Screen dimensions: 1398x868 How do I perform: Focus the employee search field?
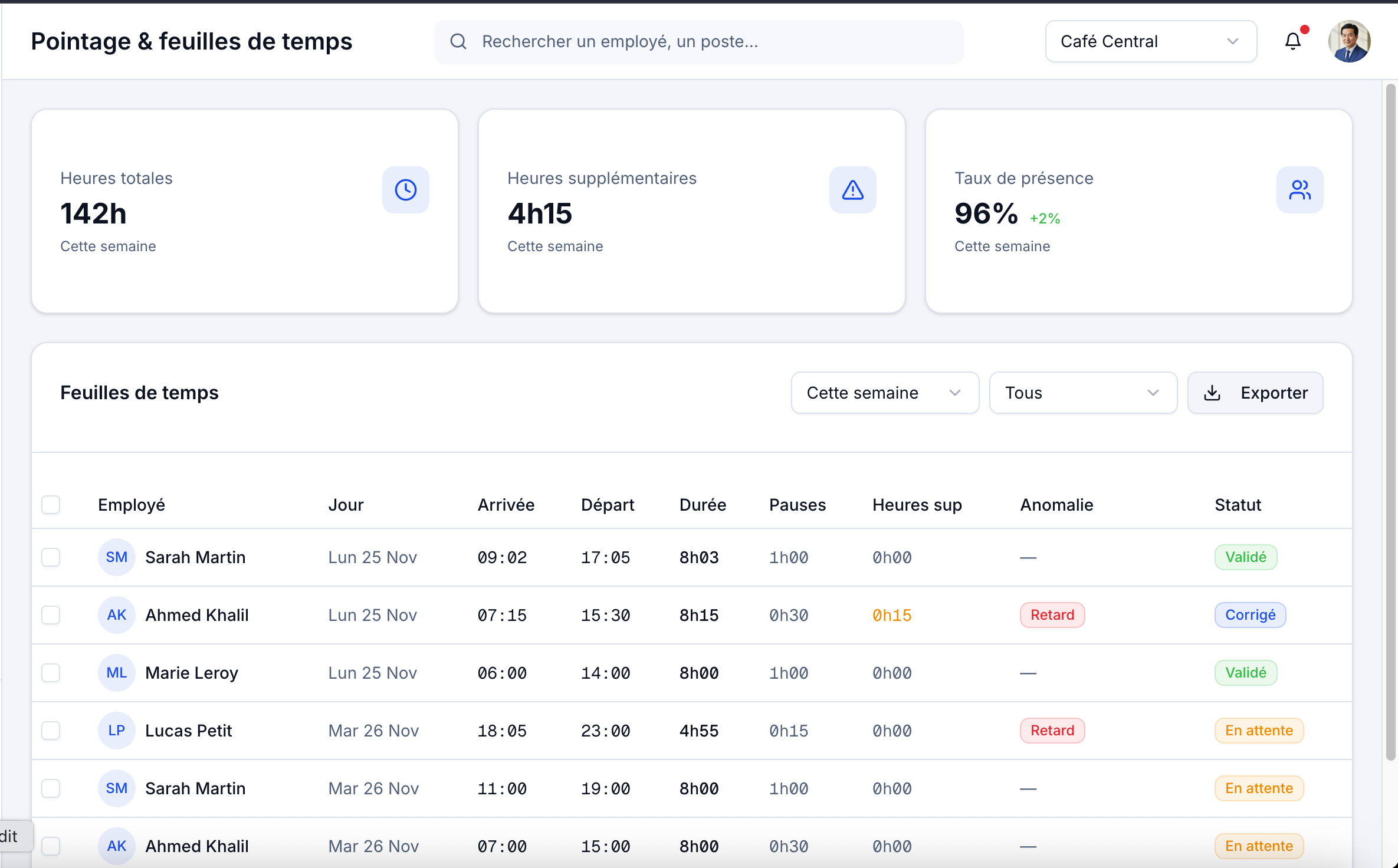tap(708, 41)
